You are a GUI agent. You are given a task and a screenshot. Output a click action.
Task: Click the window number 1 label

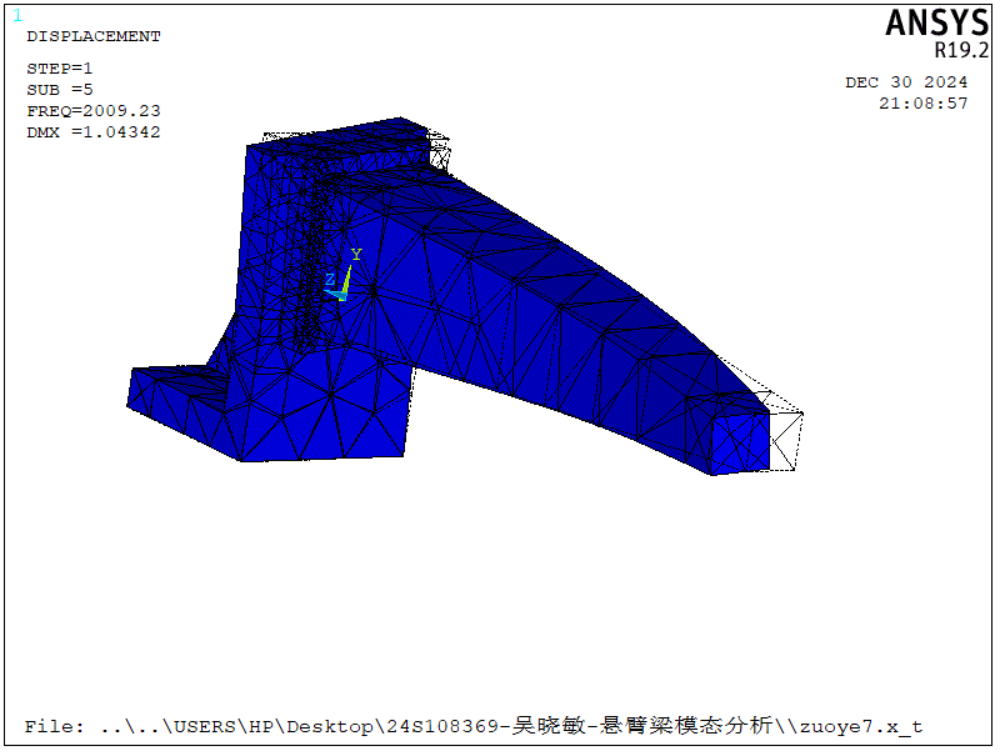pos(17,15)
